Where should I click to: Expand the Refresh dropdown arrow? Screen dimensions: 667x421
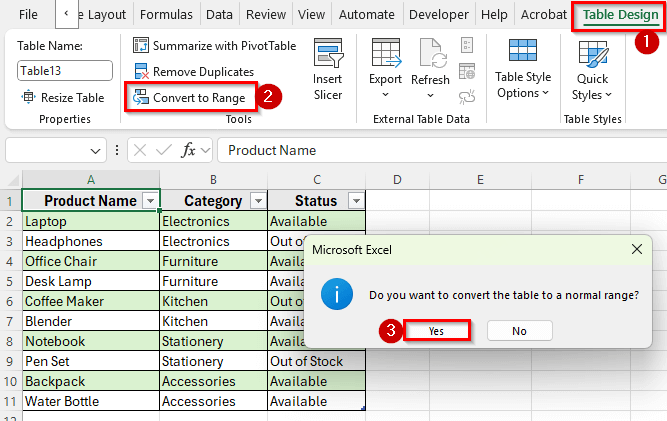click(x=430, y=95)
